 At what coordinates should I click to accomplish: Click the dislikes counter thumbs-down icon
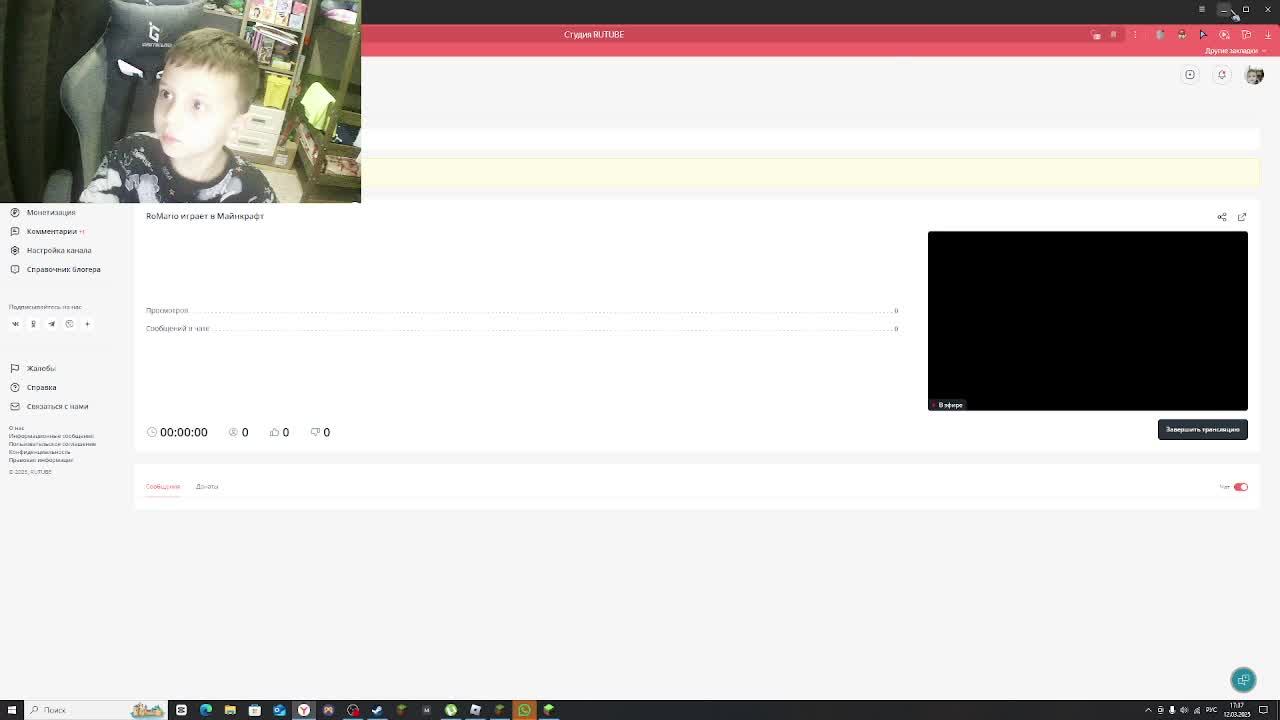click(x=315, y=432)
